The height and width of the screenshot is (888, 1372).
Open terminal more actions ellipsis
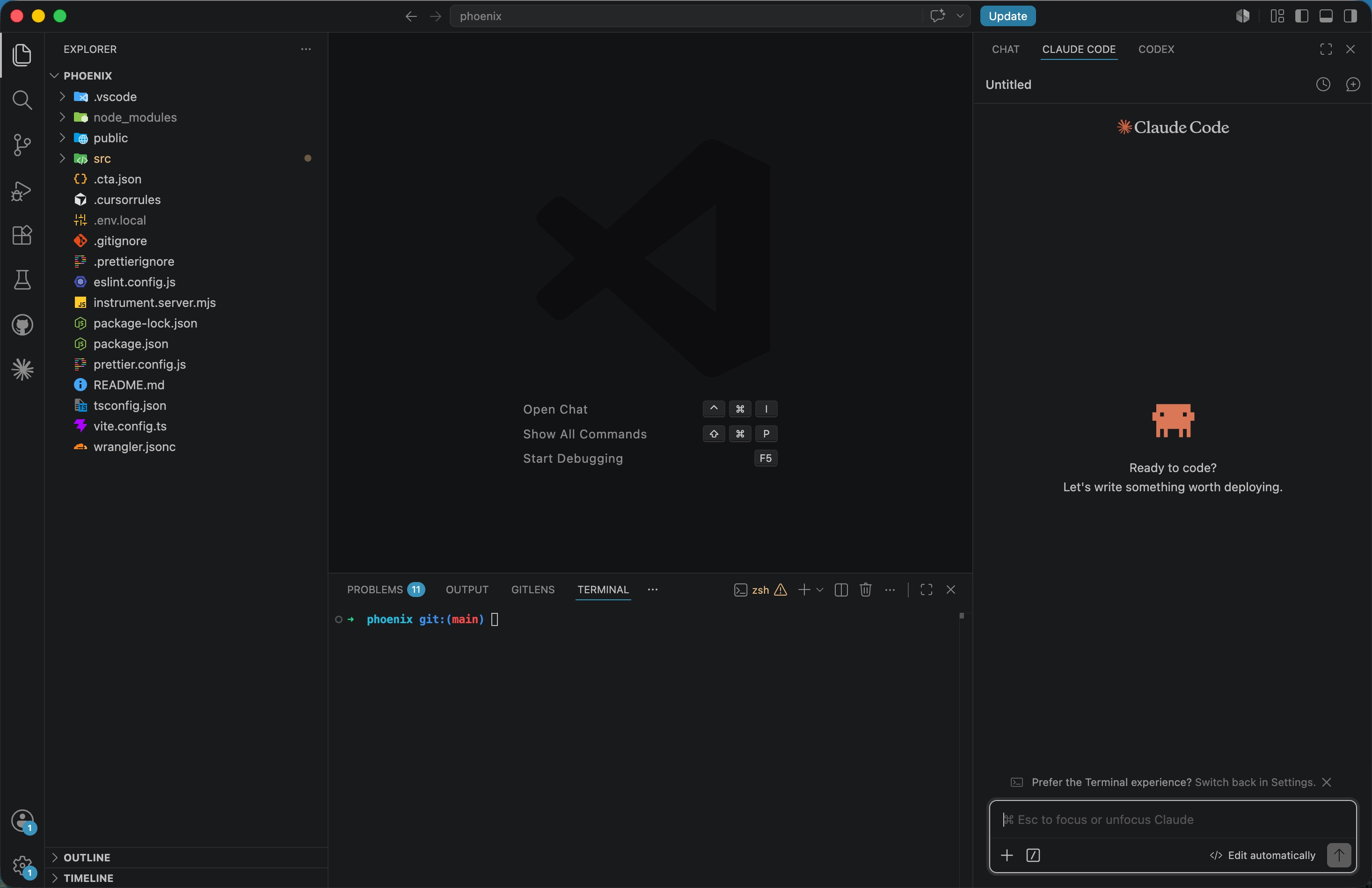[890, 590]
